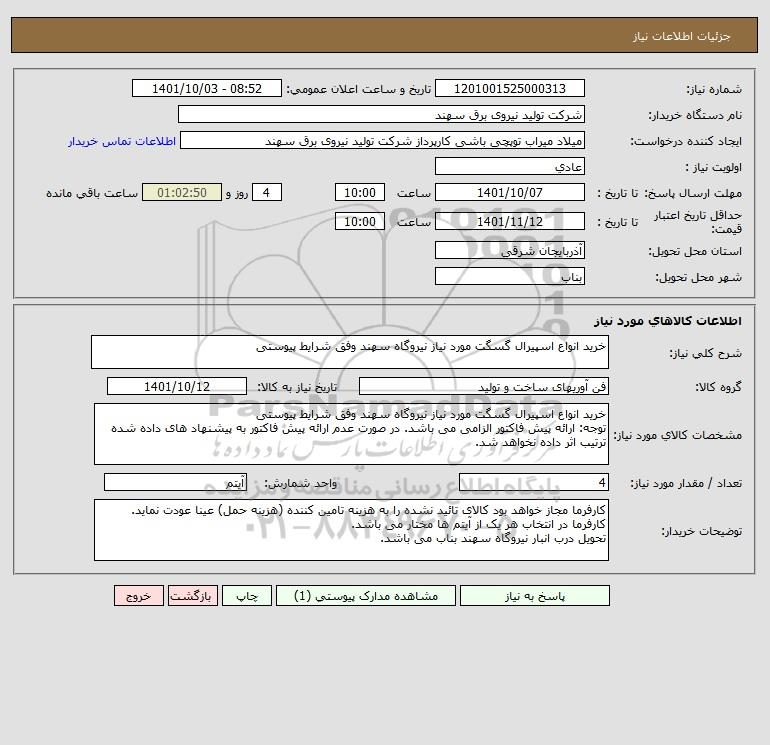Click the گروه کالا label
The height and width of the screenshot is (745, 770).
click(x=718, y=387)
